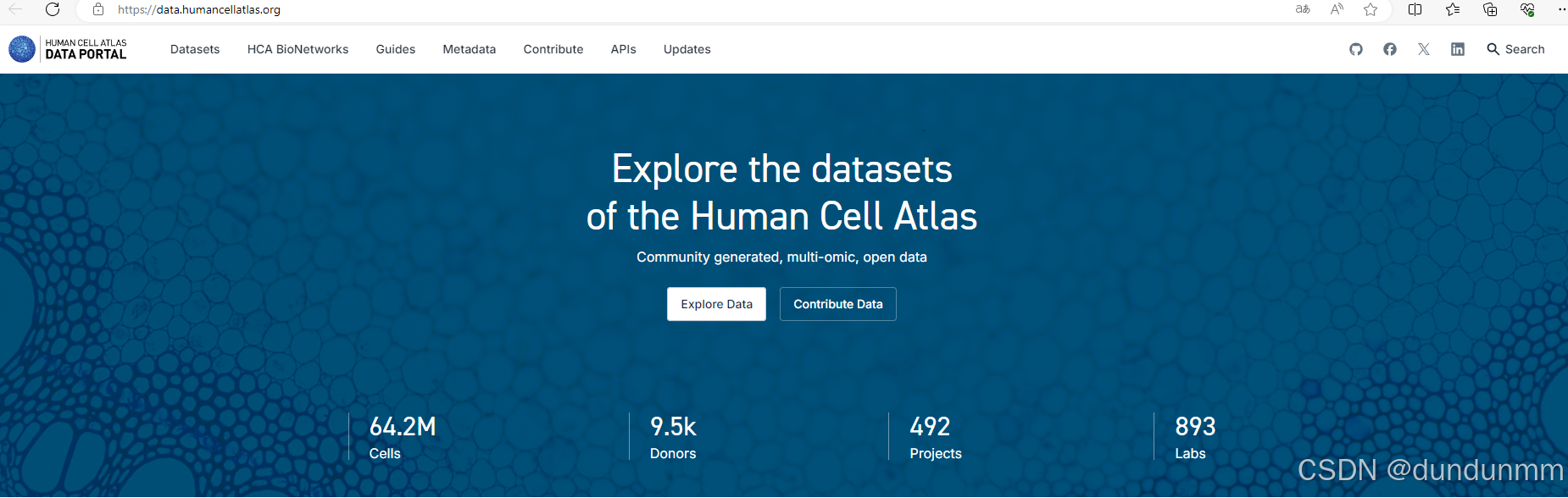Start Read aloud for this page
Image resolution: width=1568 pixels, height=498 pixels.
[1337, 10]
